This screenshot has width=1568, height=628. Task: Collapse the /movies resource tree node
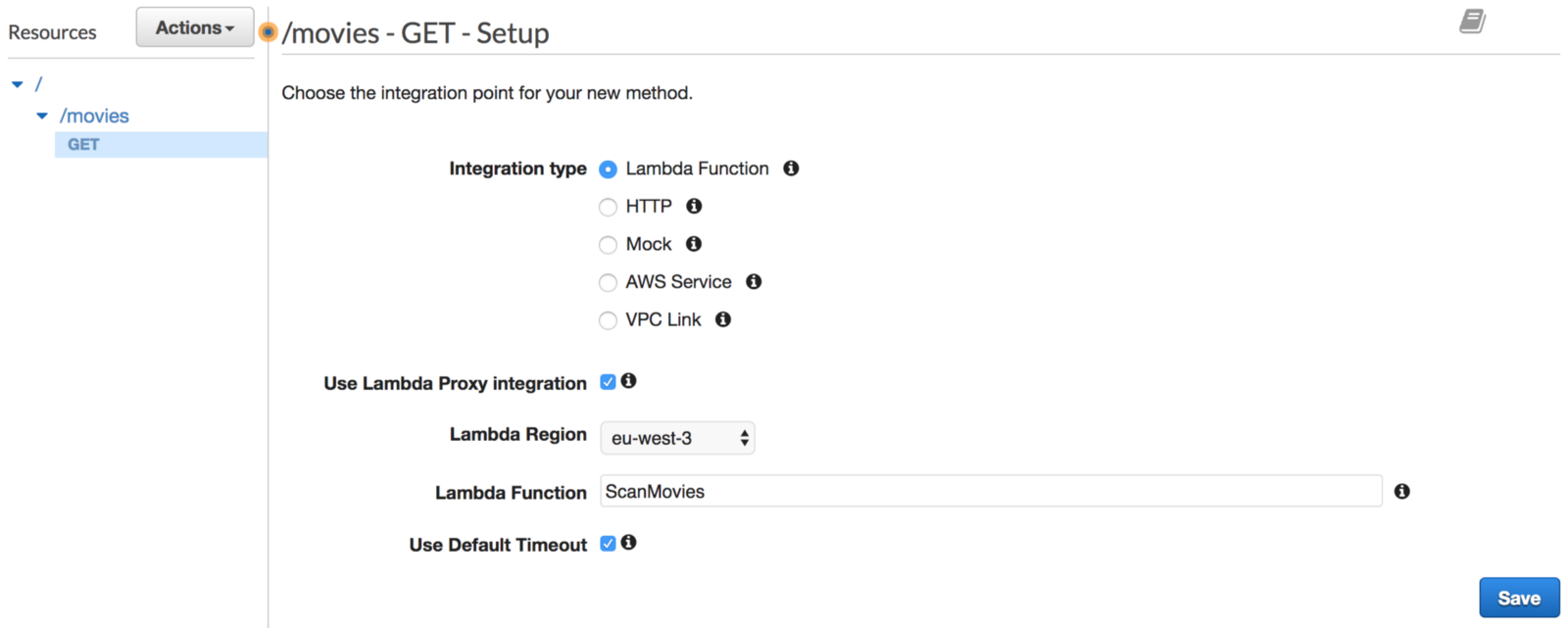tap(42, 116)
